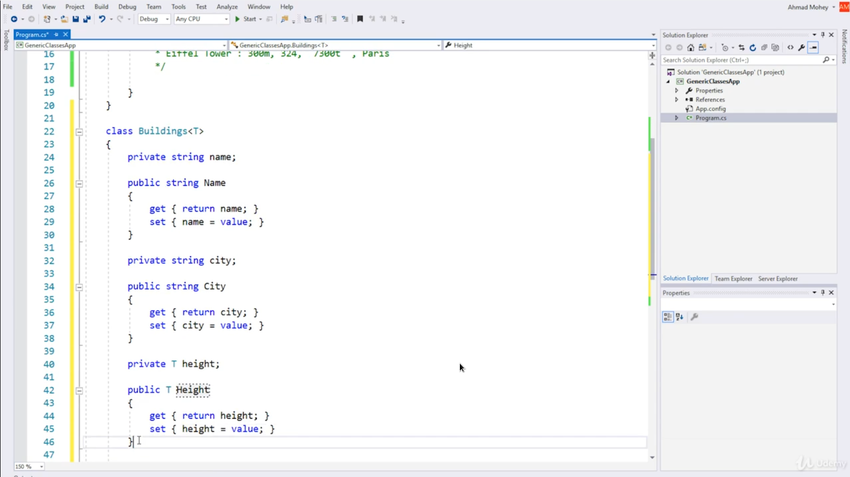Click the search magnifier in Solution Explorer
Screen dimensions: 850x477
point(826,60)
